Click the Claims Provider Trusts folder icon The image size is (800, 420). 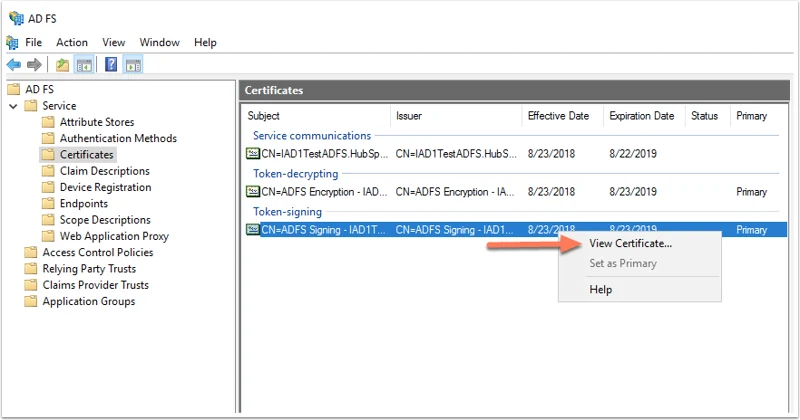[31, 285]
